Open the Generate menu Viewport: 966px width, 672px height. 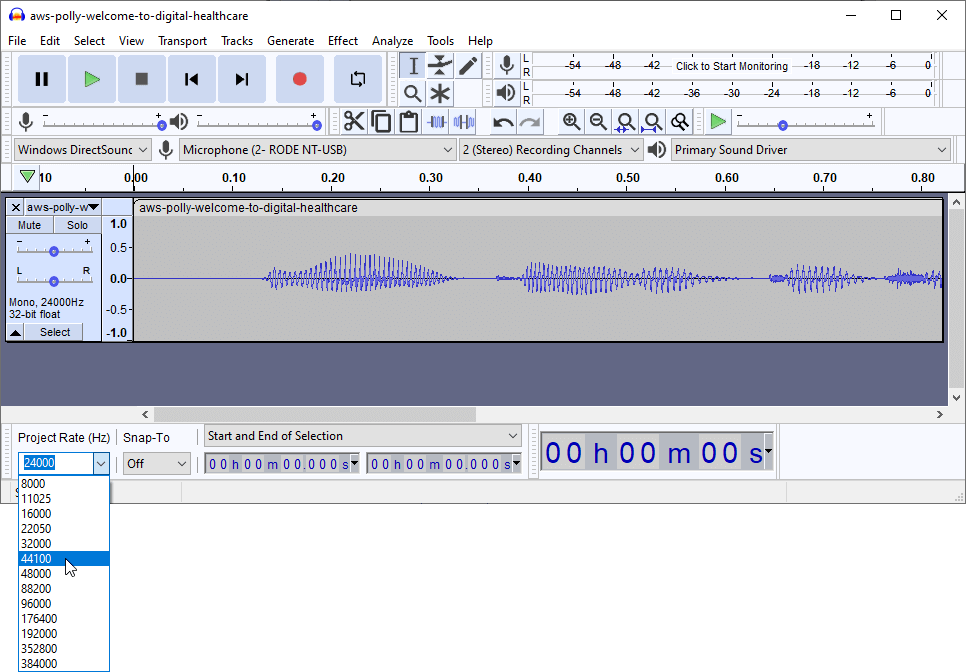[x=291, y=41]
